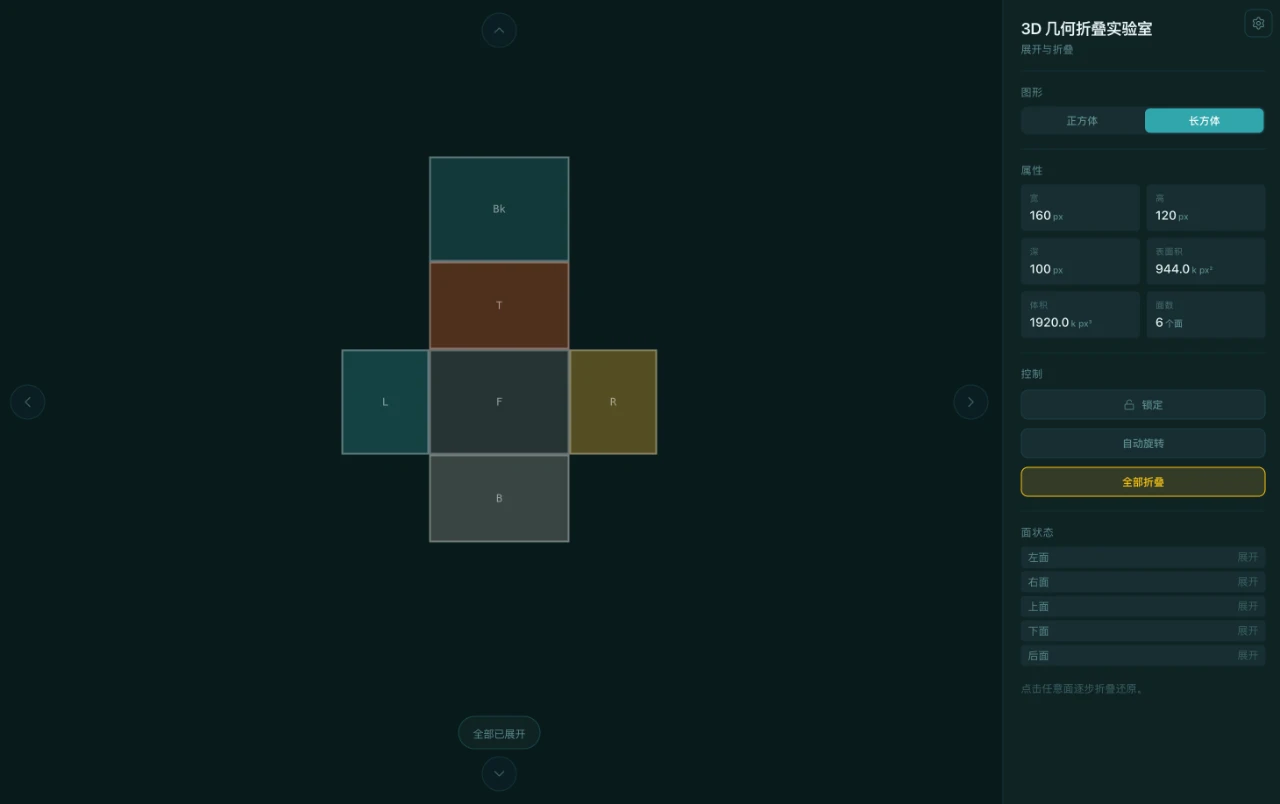Viewport: 1280px width, 804px height.
Task: Toggle fold state of 下面 row
Action: 1143,631
